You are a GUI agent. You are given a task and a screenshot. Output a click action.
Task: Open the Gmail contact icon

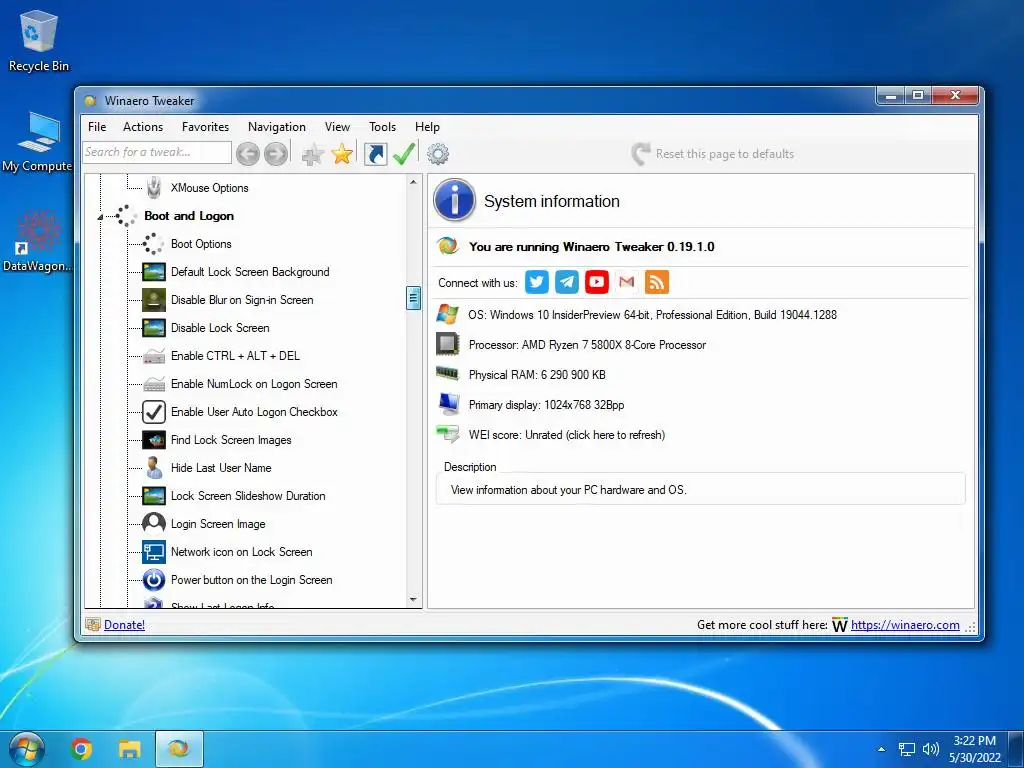[x=626, y=282]
